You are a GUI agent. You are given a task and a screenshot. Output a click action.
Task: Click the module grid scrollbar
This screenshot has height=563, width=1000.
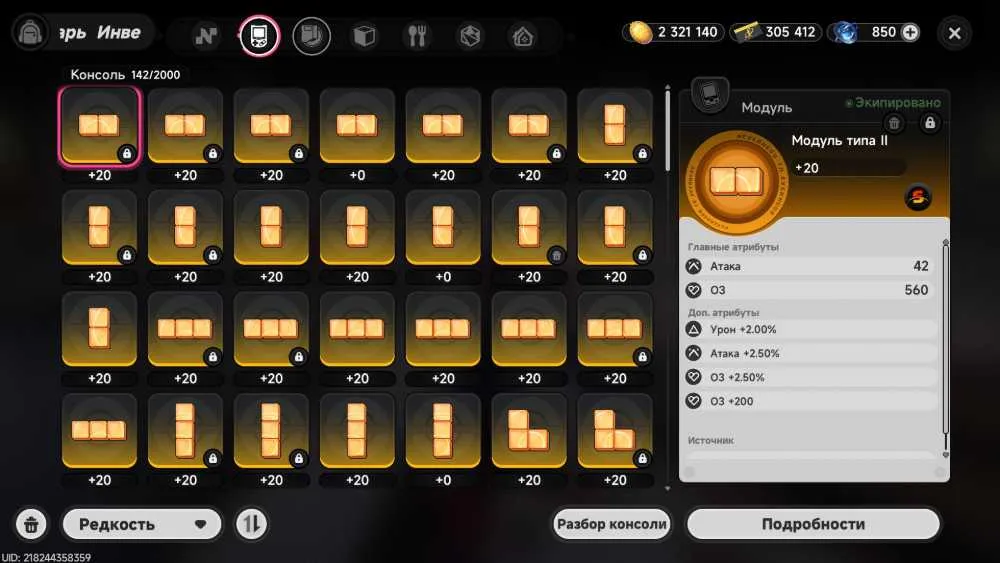coord(667,131)
